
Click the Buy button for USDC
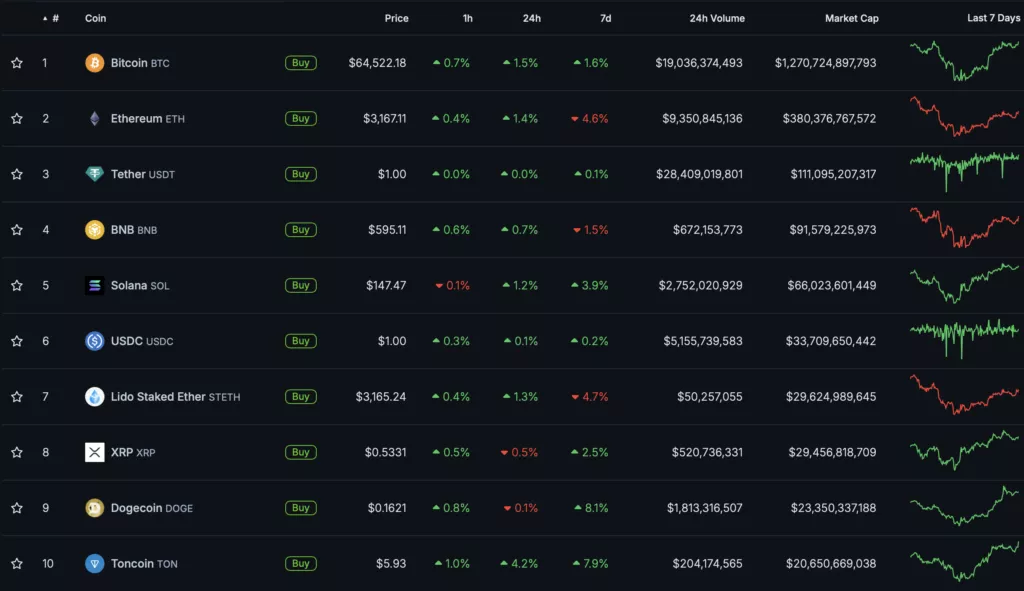click(300, 341)
